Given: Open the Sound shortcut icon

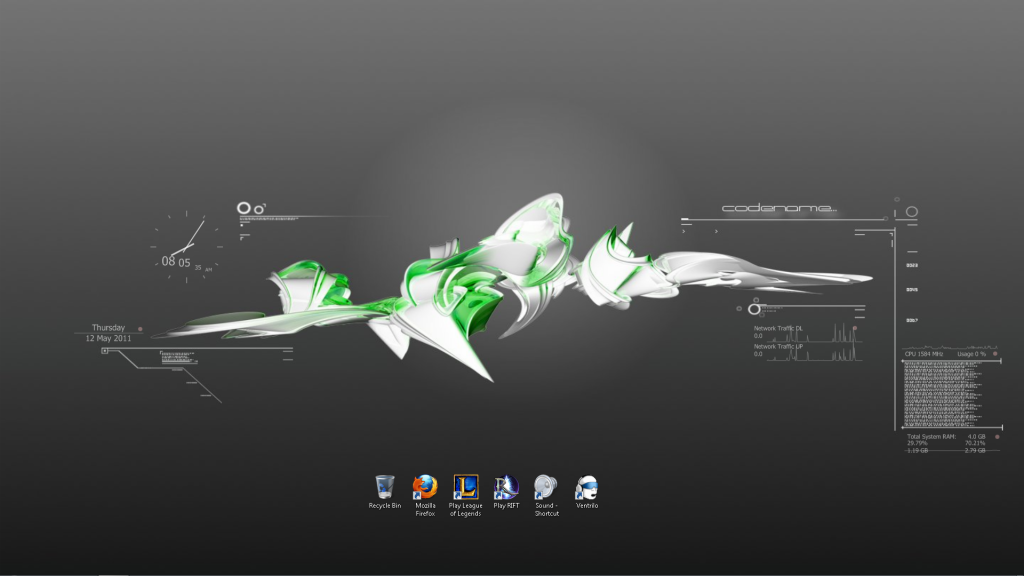Looking at the screenshot, I should click(546, 487).
